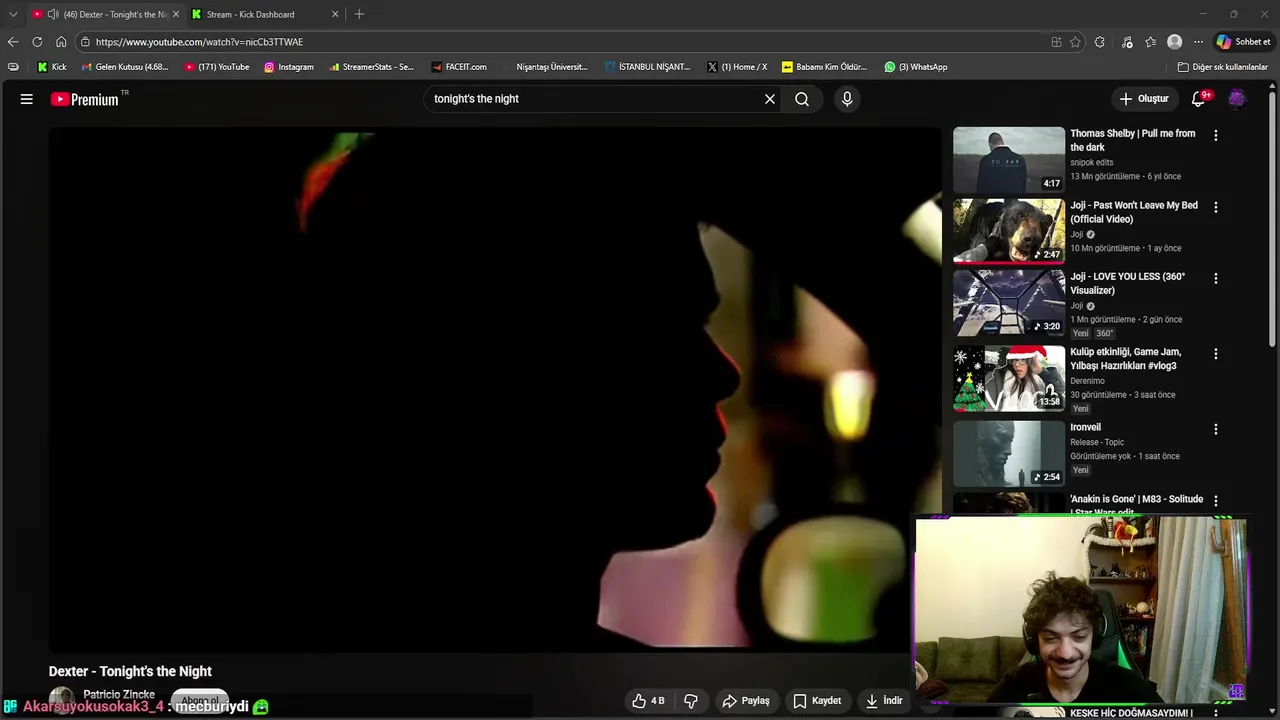Mute the tab via the speaker icon
The image size is (1280, 720).
click(x=52, y=14)
